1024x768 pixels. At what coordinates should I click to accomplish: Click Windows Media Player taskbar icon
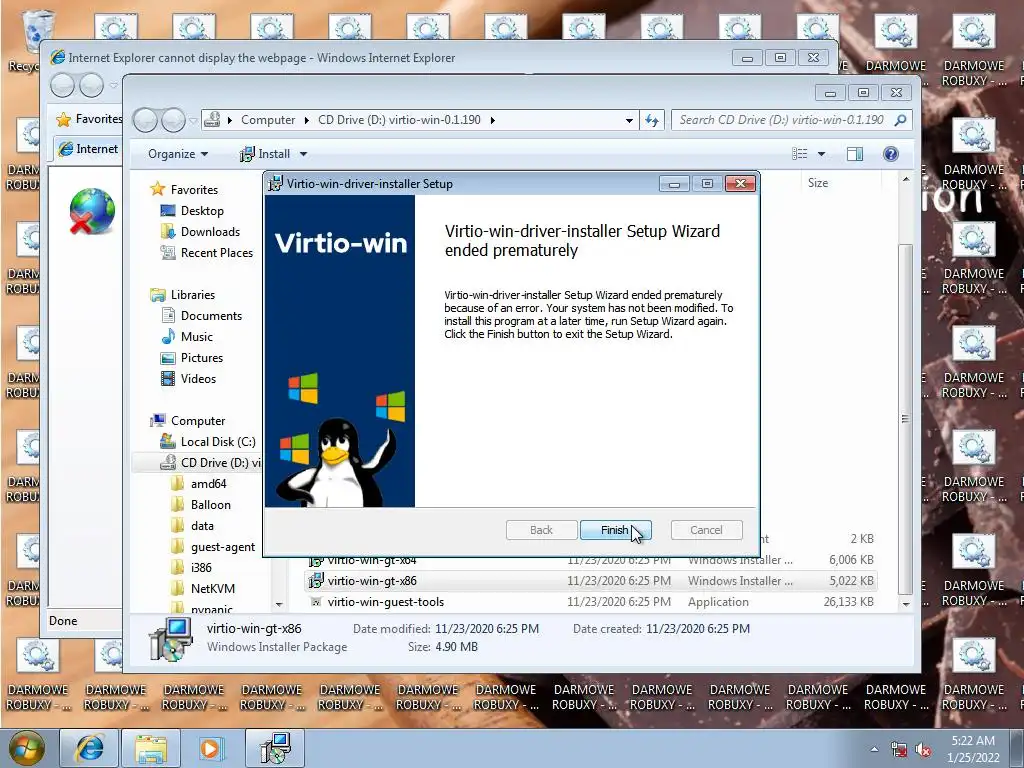213,748
